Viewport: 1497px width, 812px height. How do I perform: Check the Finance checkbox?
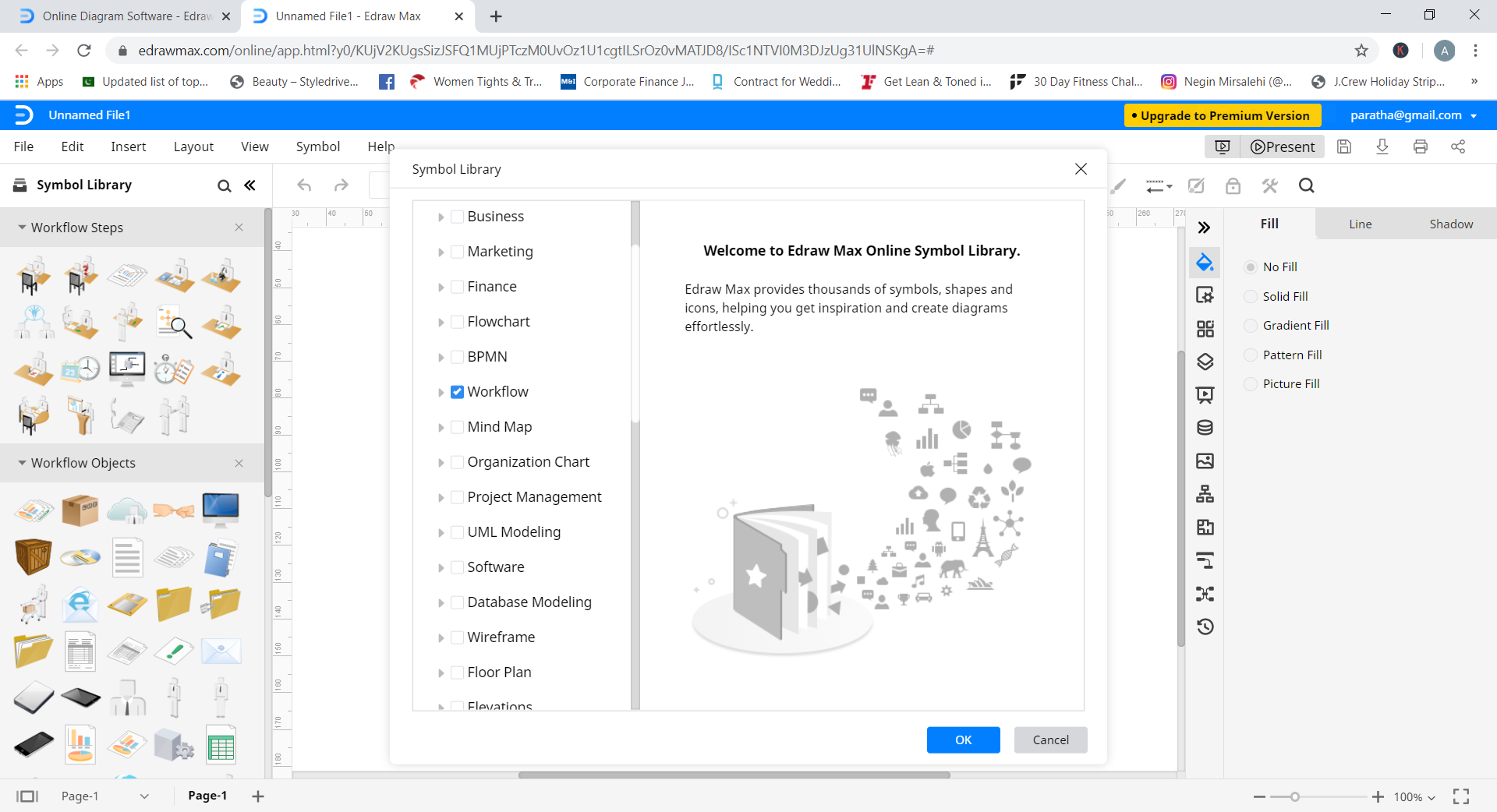coord(458,287)
